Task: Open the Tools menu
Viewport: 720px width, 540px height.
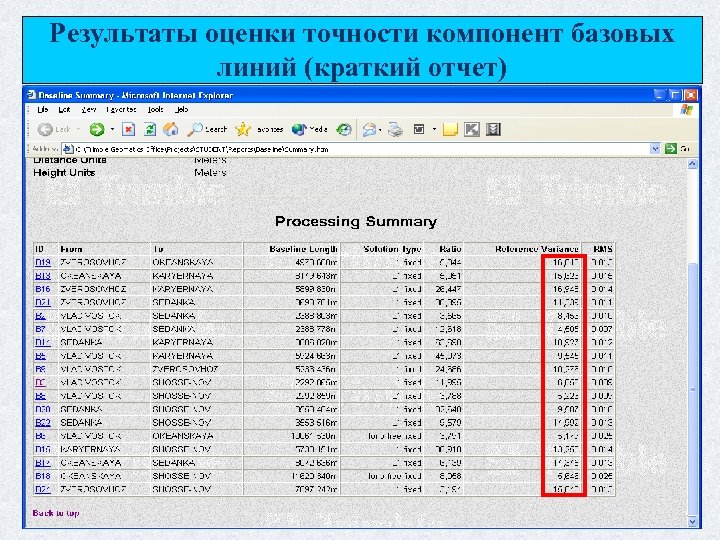Action: [156, 110]
